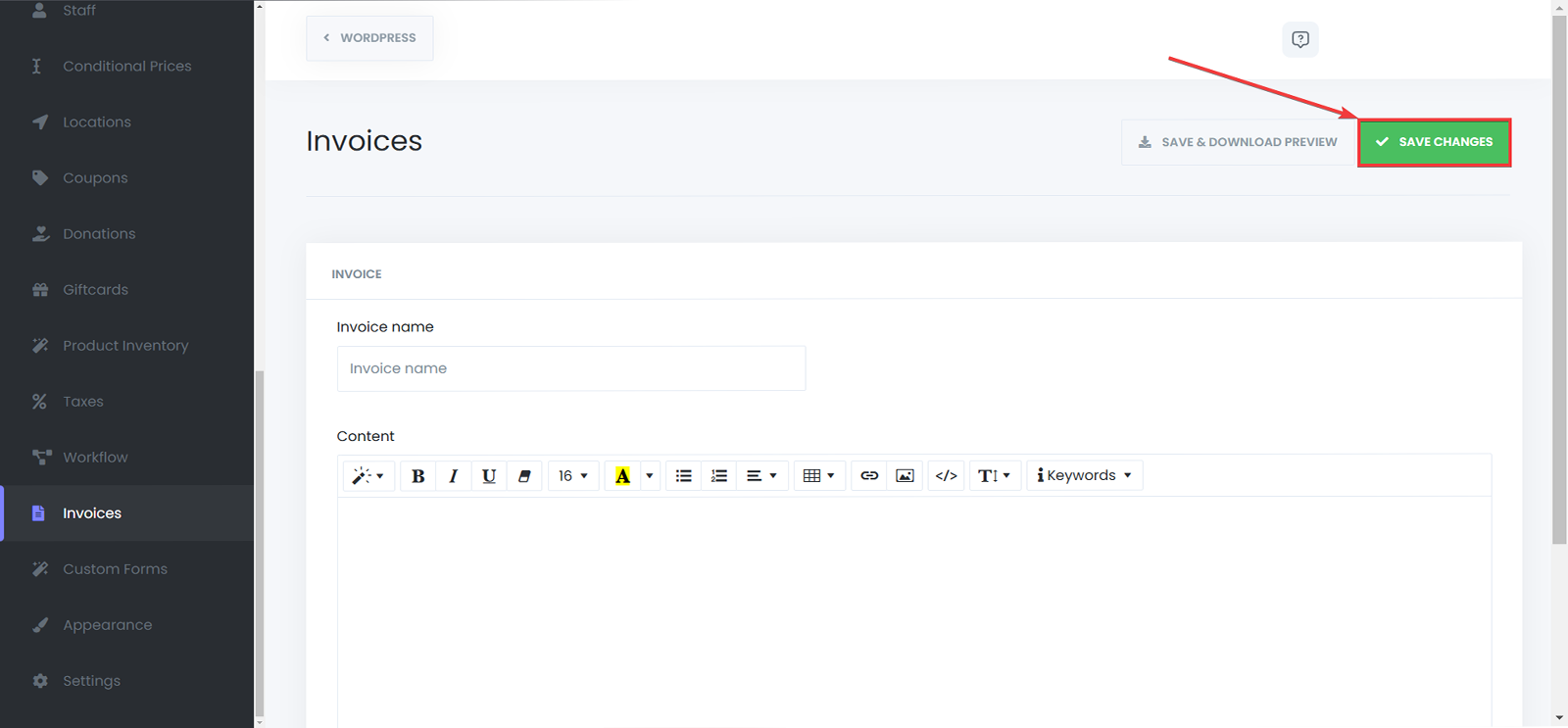Insert an unordered bullet list
Viewport: 1568px width, 728px height.
coord(684,476)
